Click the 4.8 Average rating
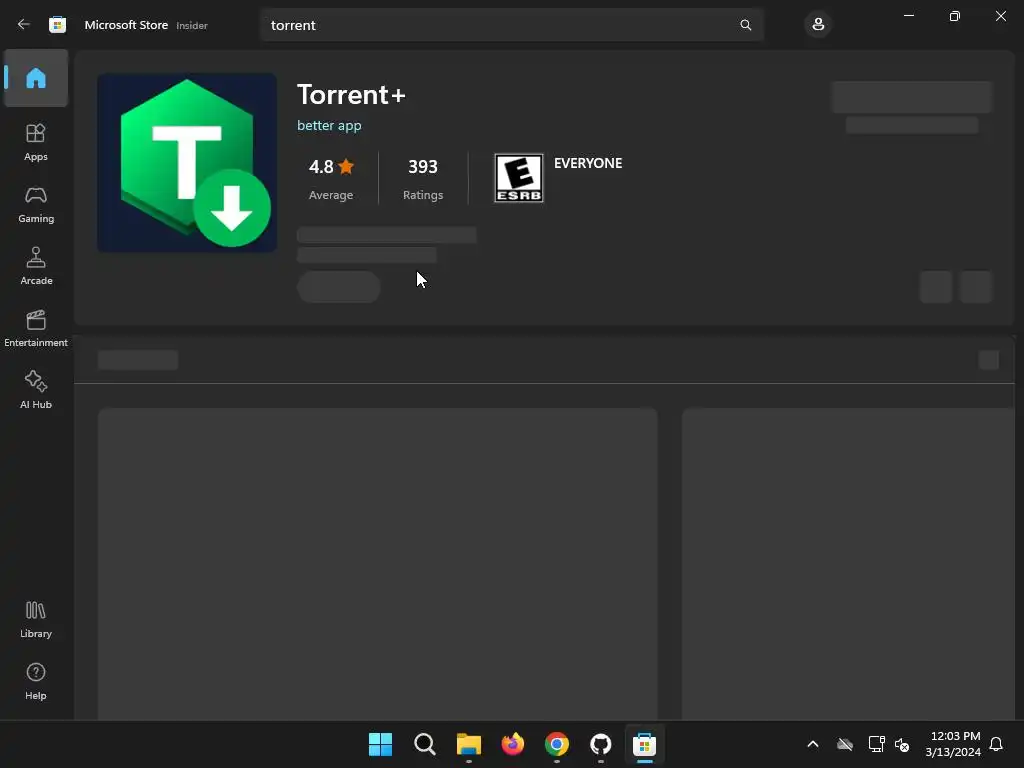Image resolution: width=1024 pixels, height=768 pixels. tap(331, 179)
